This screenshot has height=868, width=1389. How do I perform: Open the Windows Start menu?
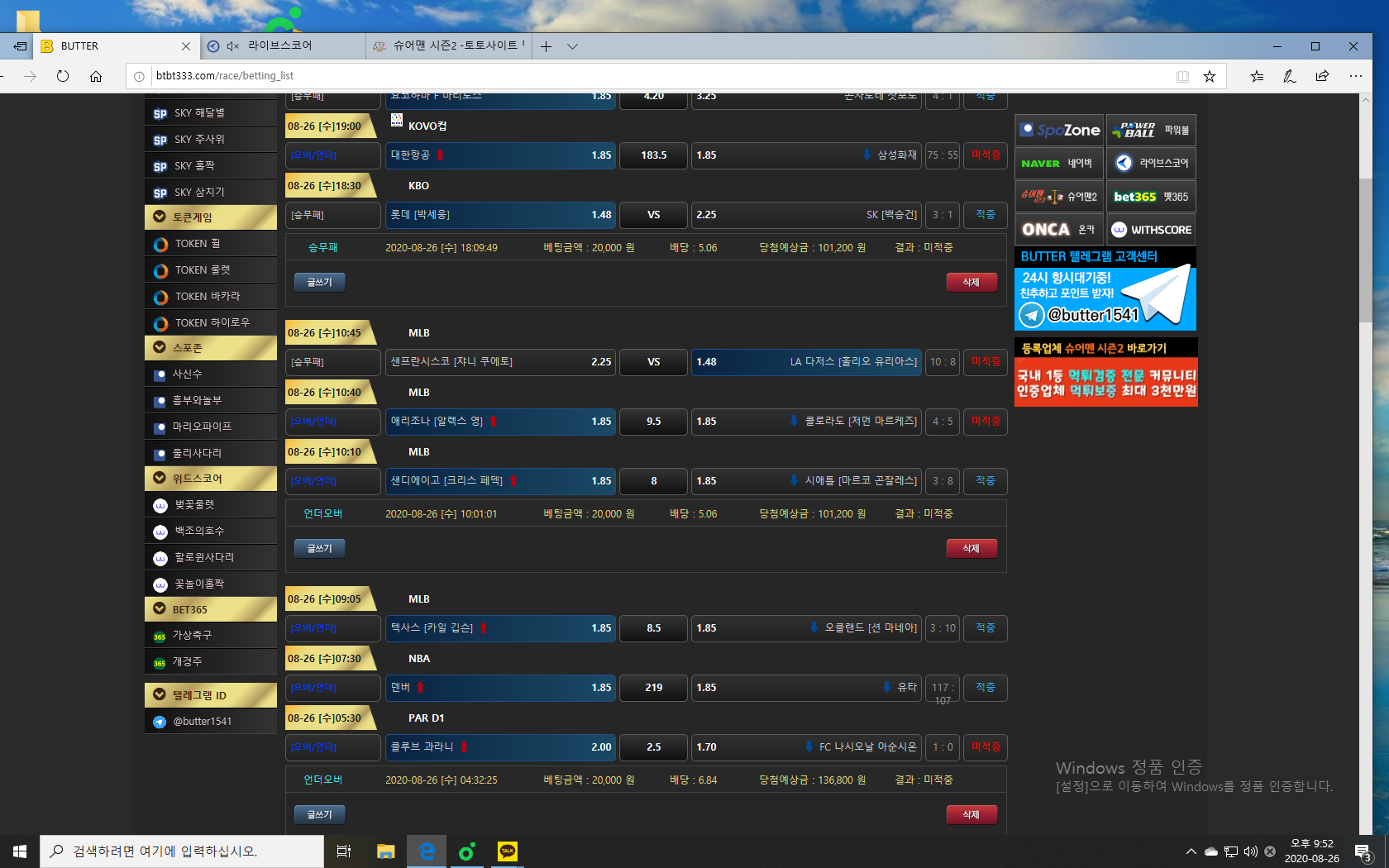coord(20,851)
